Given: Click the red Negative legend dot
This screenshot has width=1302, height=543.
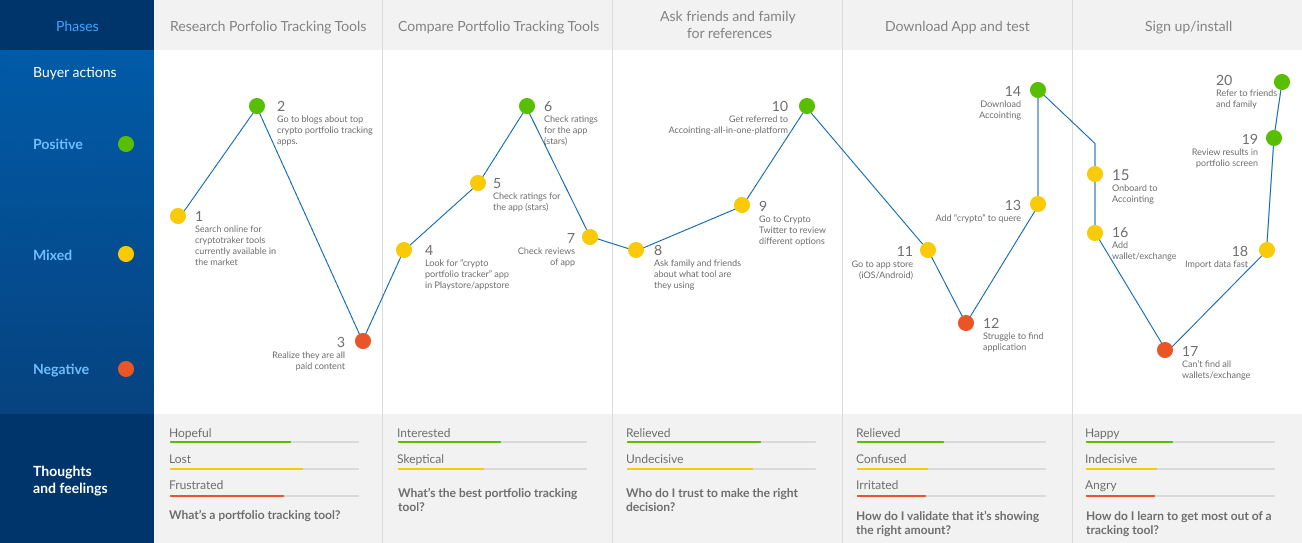Looking at the screenshot, I should tap(126, 369).
